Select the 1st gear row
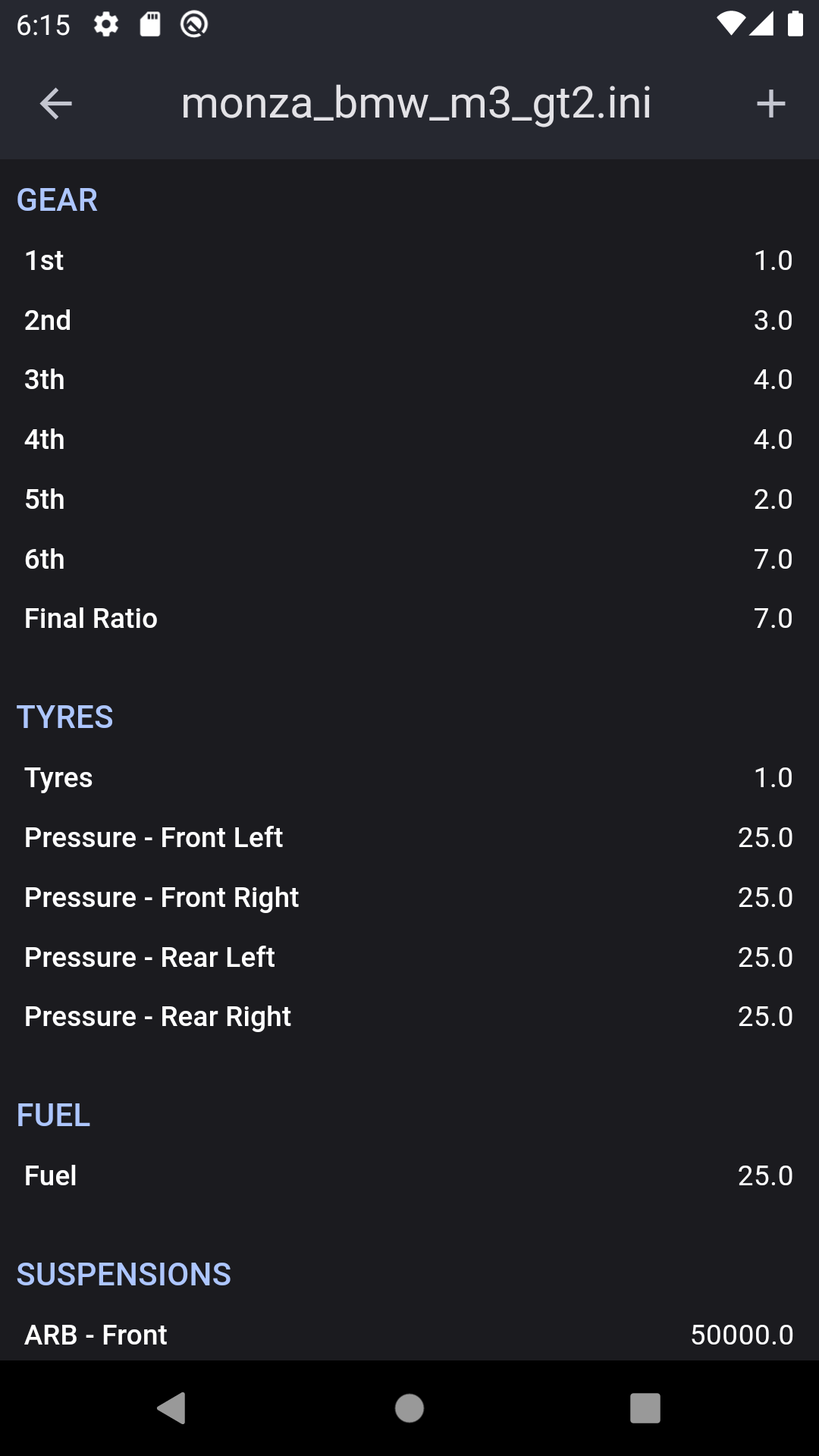This screenshot has width=819, height=1456. (409, 260)
